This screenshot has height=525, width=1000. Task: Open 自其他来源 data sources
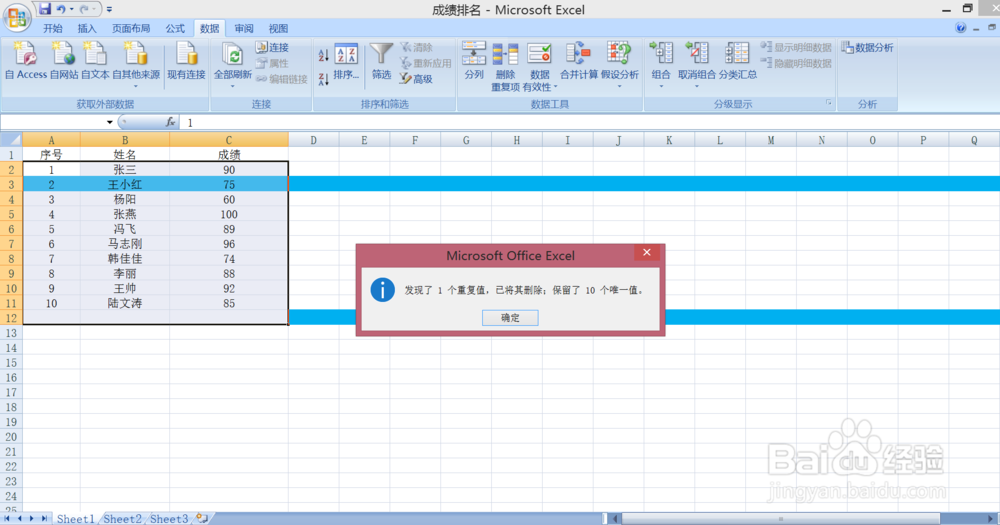(136, 64)
